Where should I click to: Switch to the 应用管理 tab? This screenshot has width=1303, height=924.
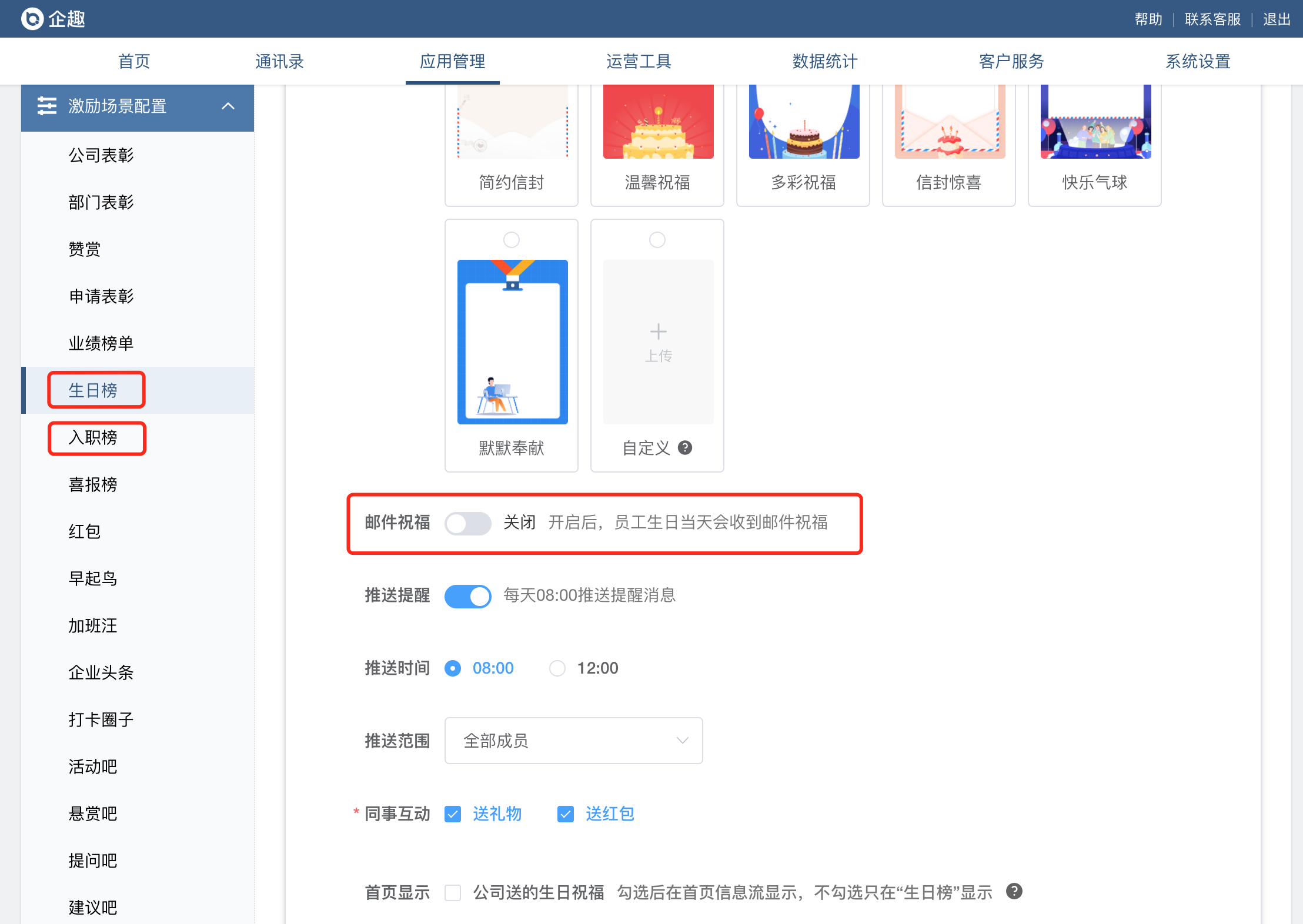click(453, 61)
